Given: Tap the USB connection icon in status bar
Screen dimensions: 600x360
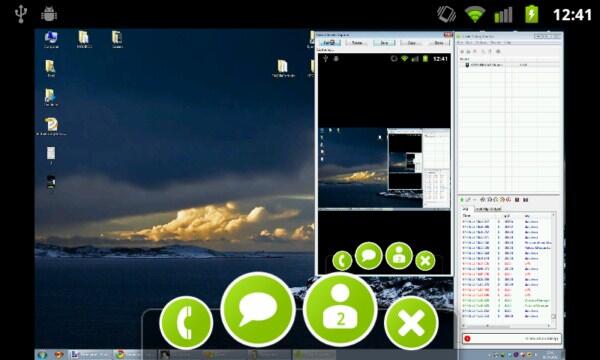Looking at the screenshot, I should click(x=21, y=14).
